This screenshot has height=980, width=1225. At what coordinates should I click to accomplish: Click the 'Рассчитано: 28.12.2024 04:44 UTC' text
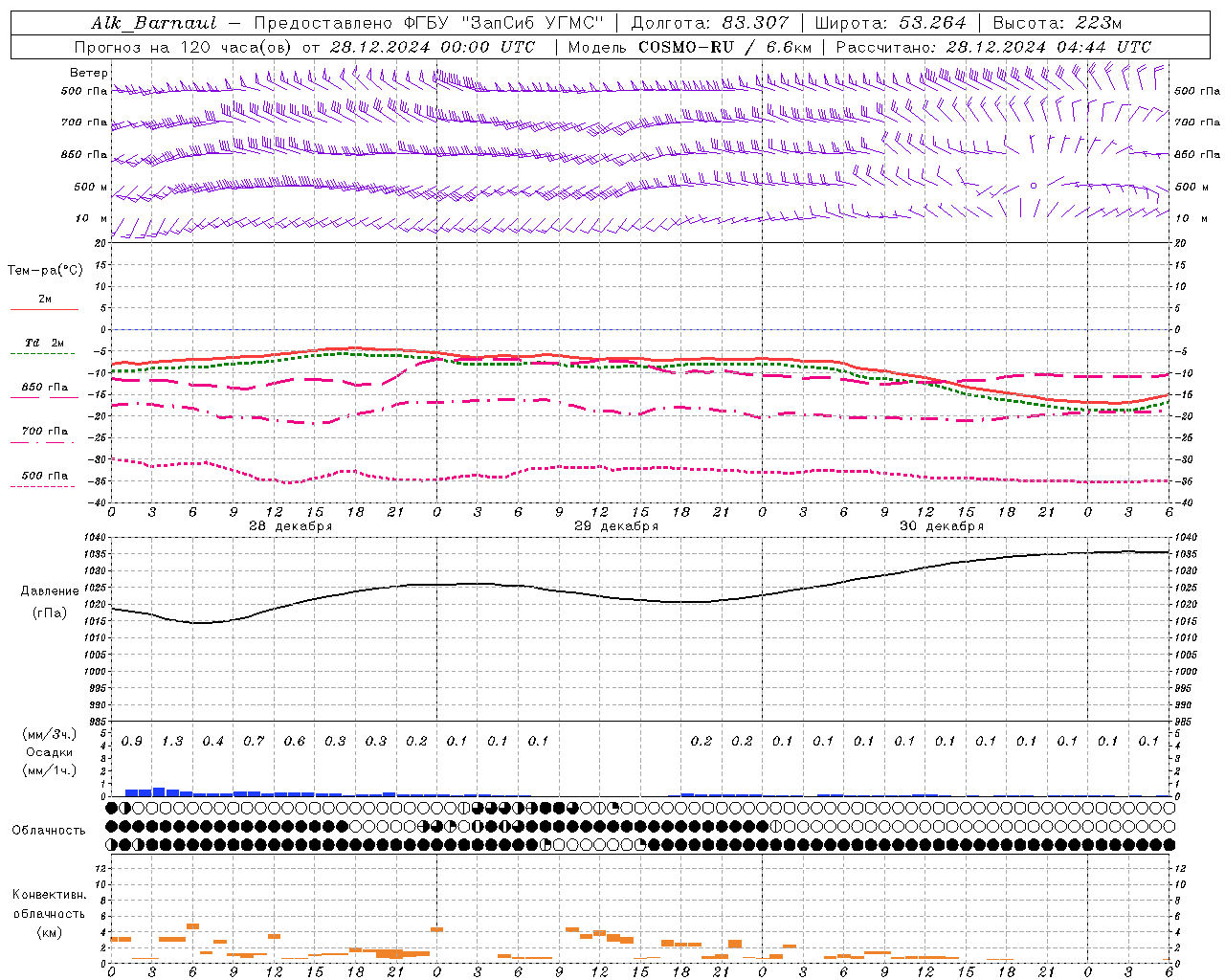coord(993,47)
